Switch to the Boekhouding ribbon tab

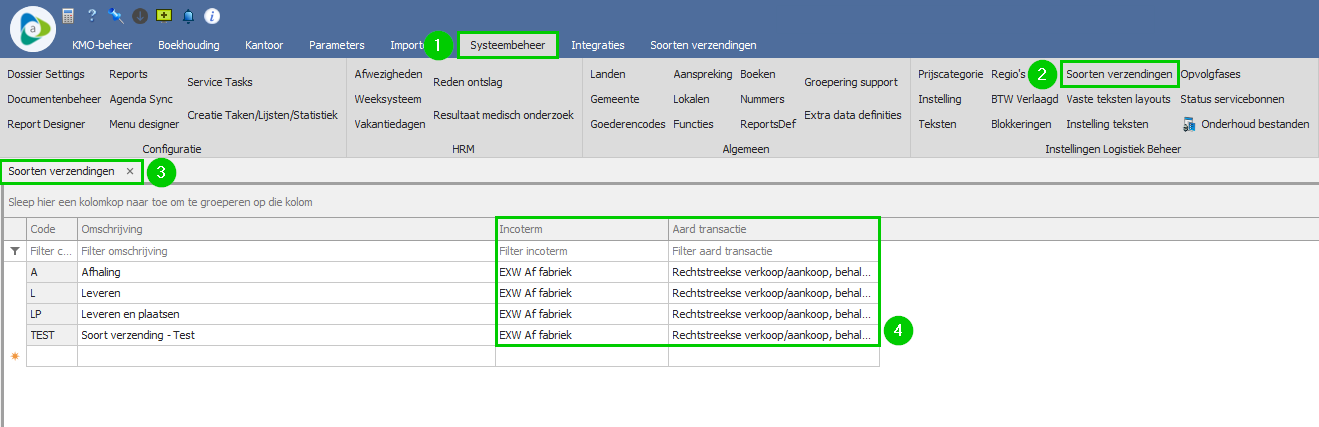pos(188,45)
